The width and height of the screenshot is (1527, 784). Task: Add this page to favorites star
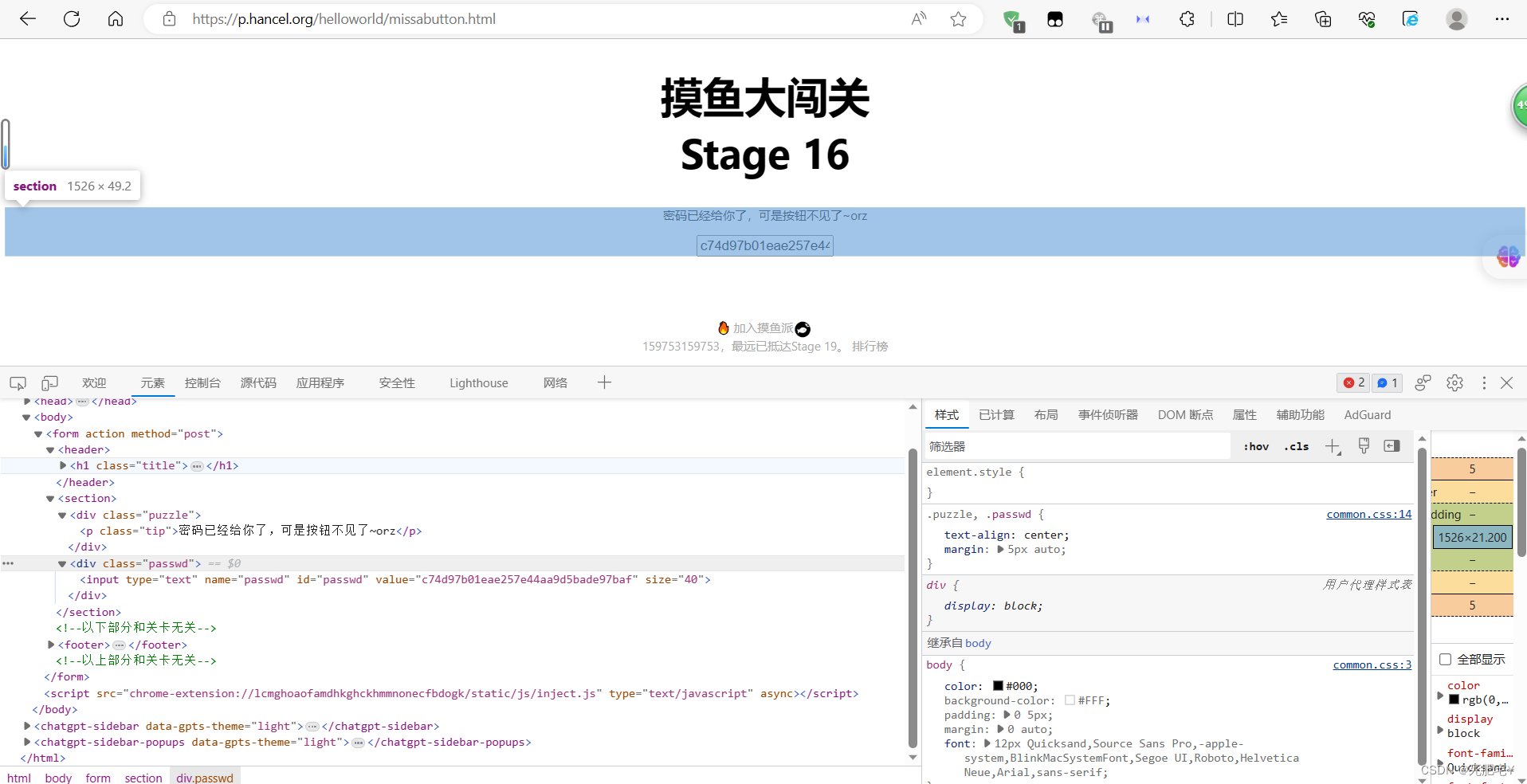tap(958, 19)
